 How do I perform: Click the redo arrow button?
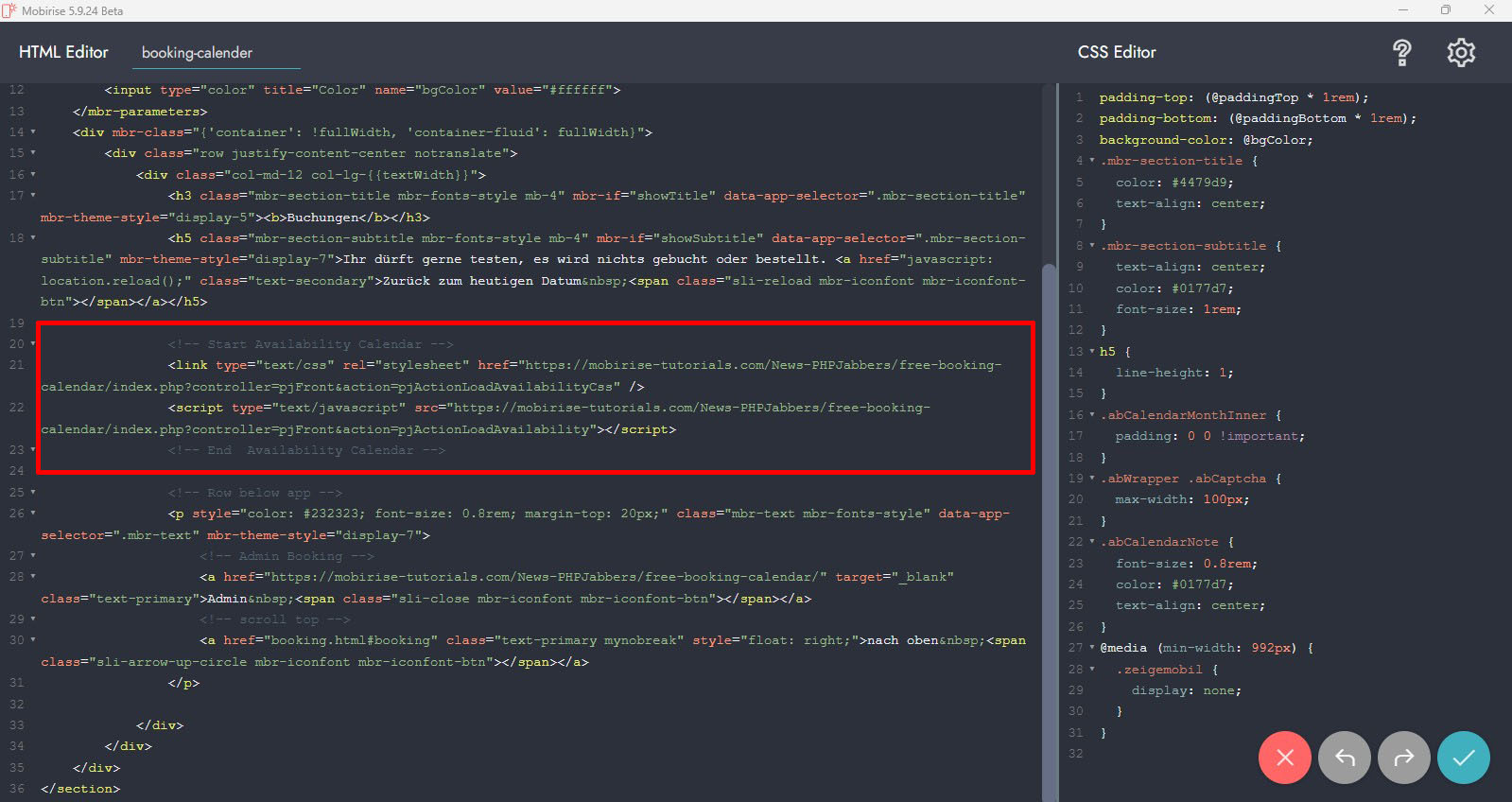(x=1404, y=758)
